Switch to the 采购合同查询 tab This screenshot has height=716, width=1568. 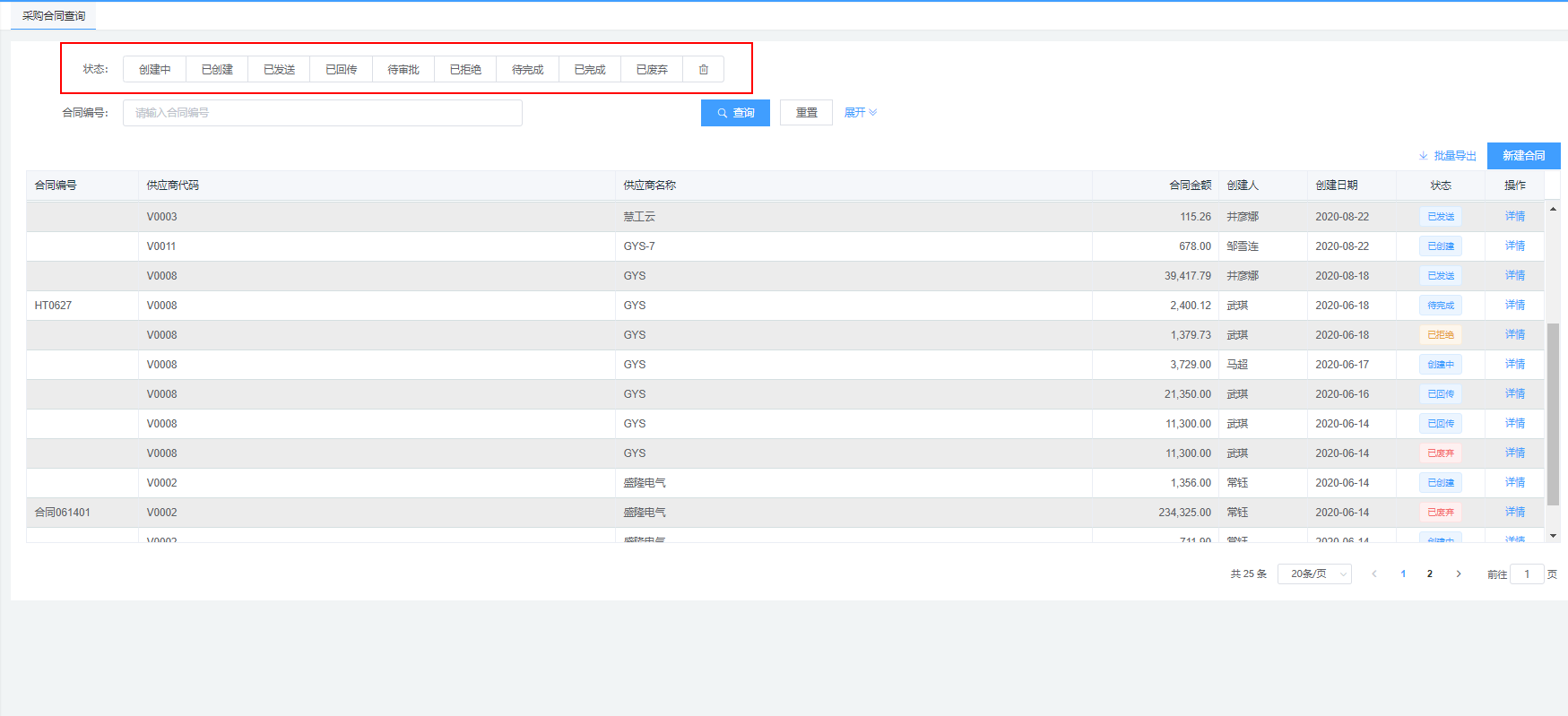pyautogui.click(x=54, y=16)
